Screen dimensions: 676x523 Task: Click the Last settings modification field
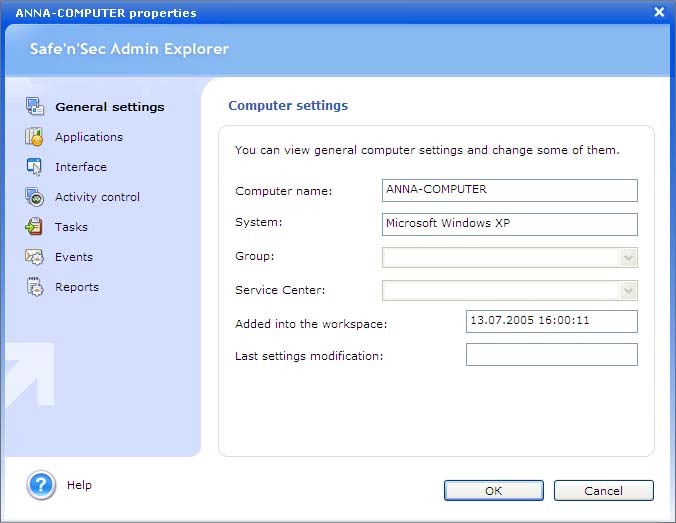tap(552, 354)
